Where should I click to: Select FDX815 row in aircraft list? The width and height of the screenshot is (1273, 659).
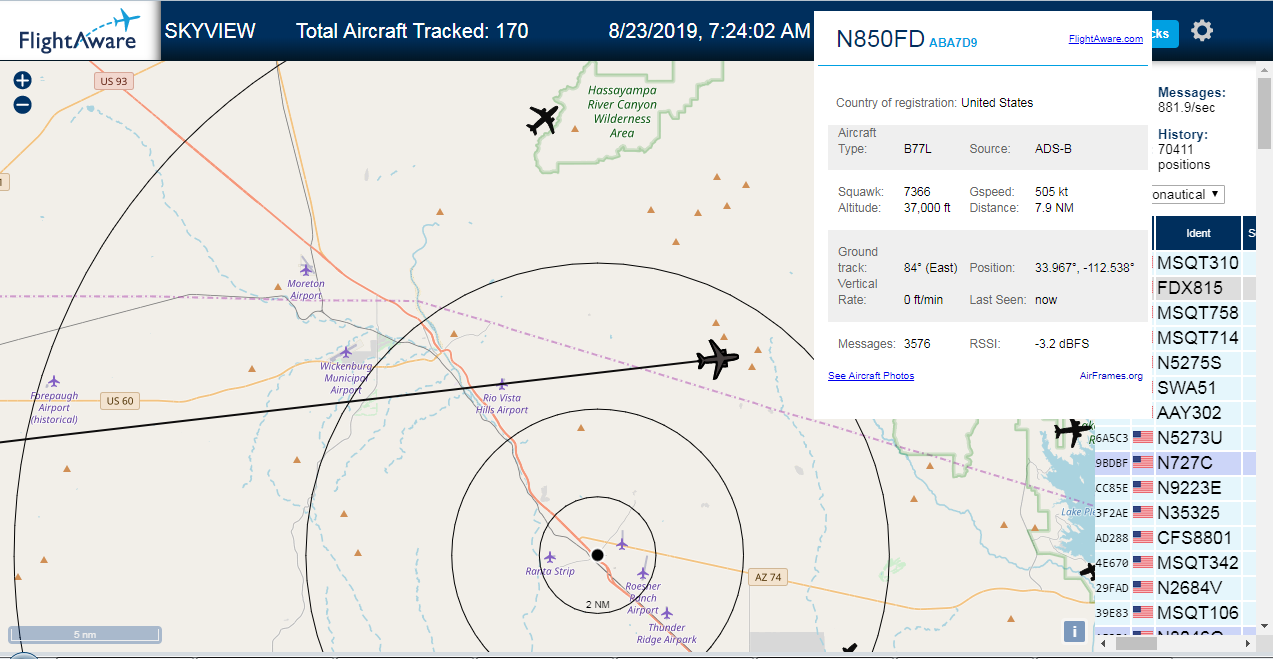pyautogui.click(x=1195, y=288)
